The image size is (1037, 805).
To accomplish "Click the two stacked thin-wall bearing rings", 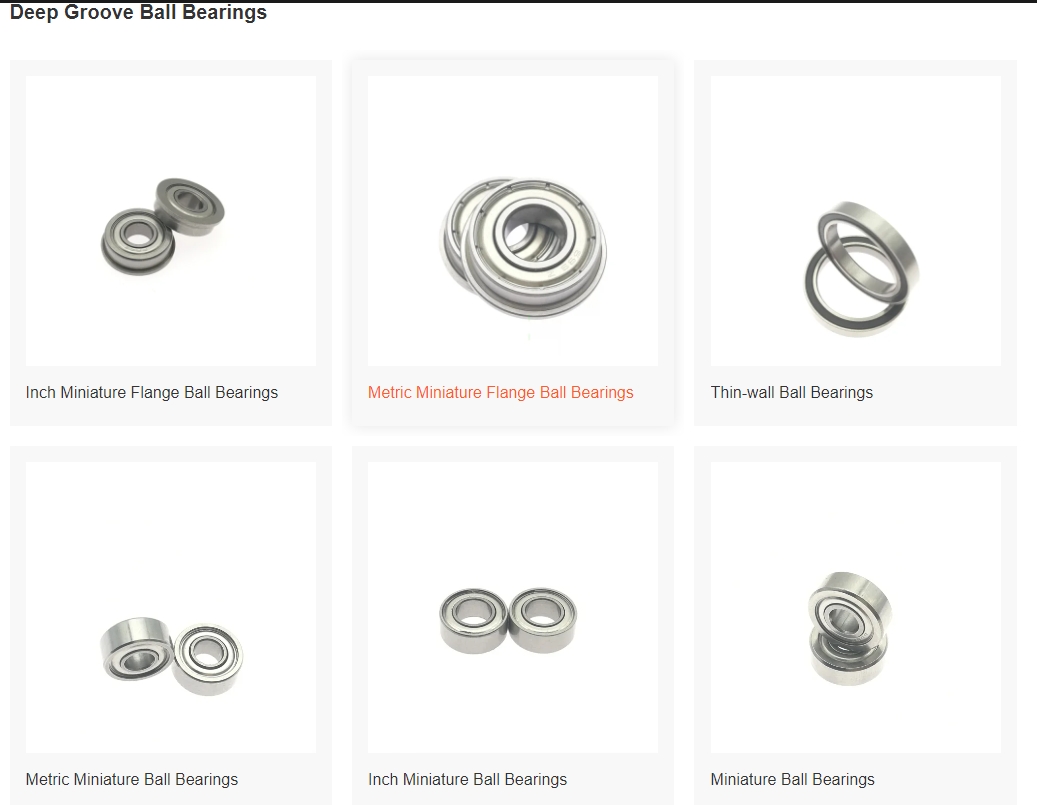I will pos(861,269).
